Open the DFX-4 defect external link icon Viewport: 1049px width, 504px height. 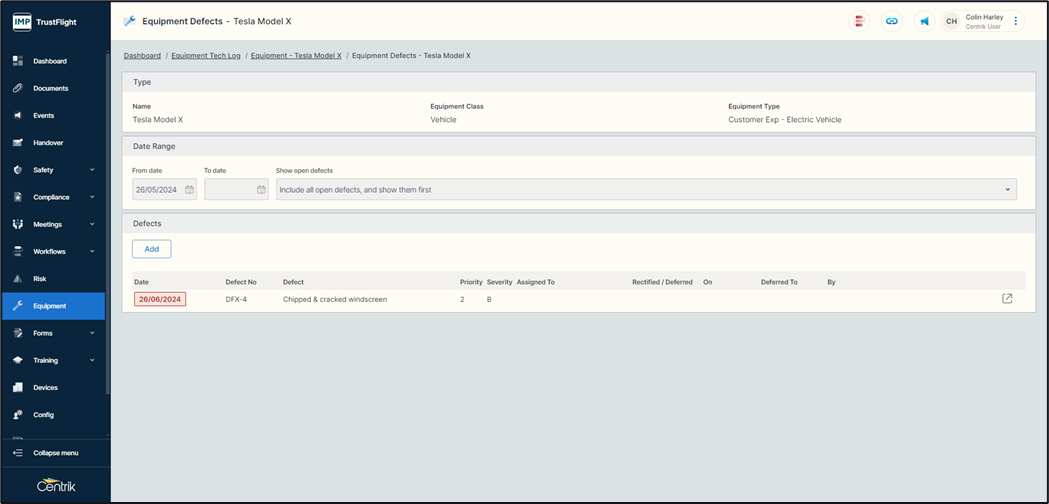tap(1007, 299)
